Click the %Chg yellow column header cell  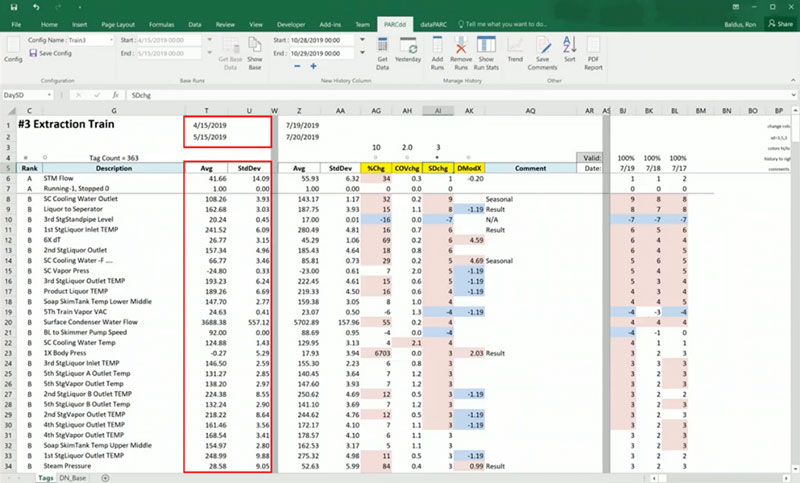[376, 168]
